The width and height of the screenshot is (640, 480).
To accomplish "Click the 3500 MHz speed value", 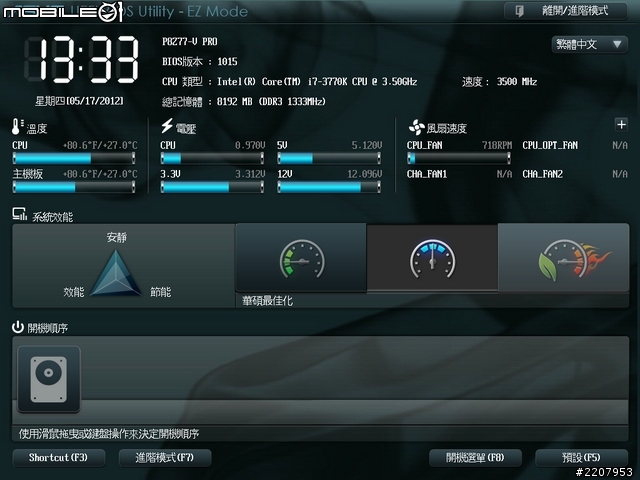I will pyautogui.click(x=517, y=82).
